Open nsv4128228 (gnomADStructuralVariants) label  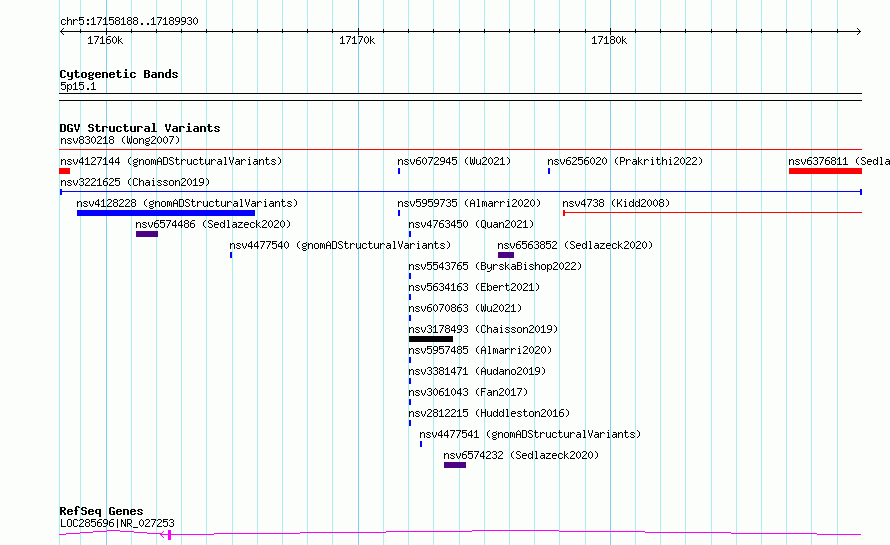click(187, 203)
